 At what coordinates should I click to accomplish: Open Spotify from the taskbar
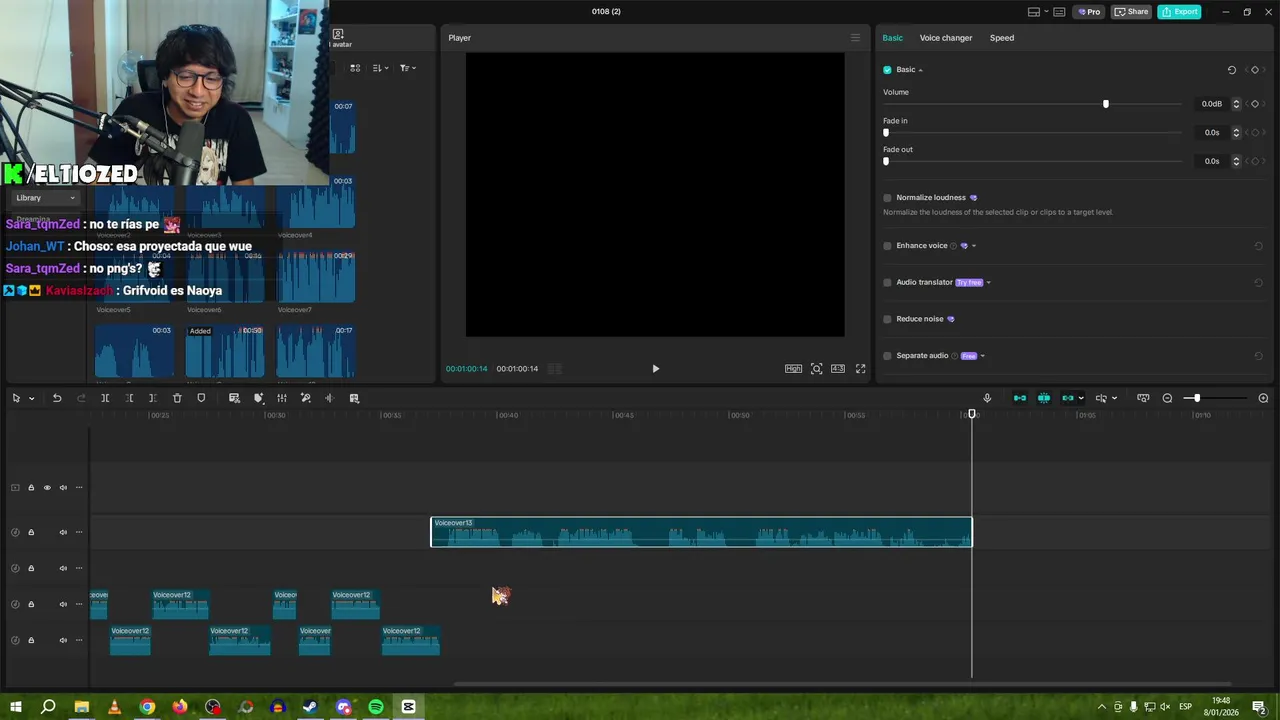coord(376,707)
